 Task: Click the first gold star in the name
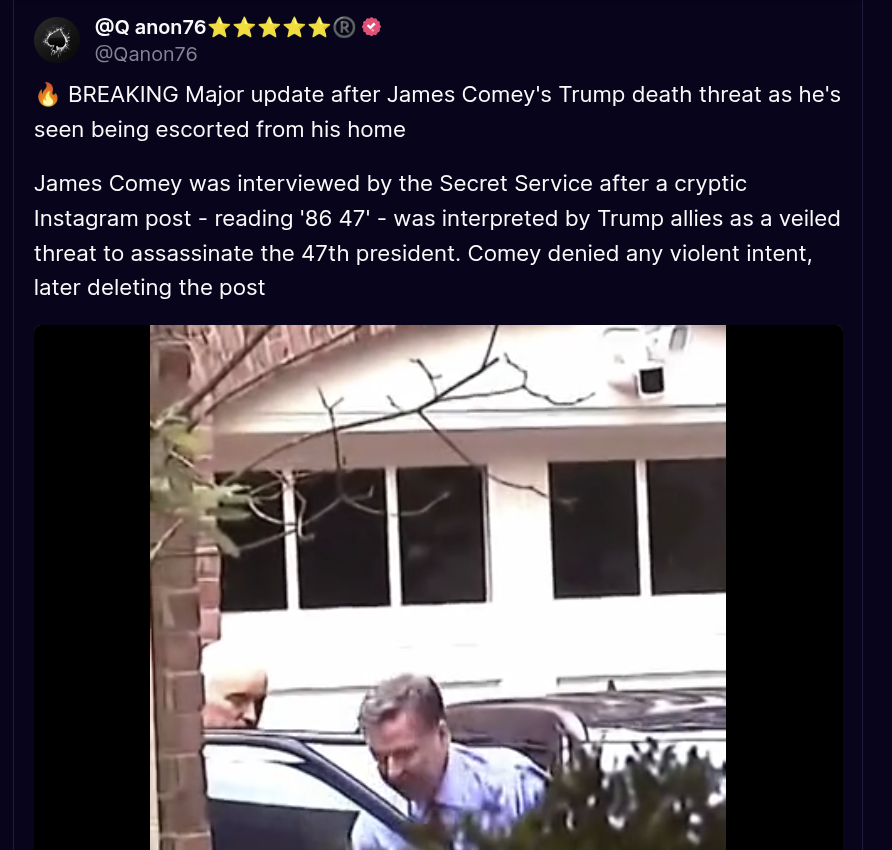coord(220,27)
